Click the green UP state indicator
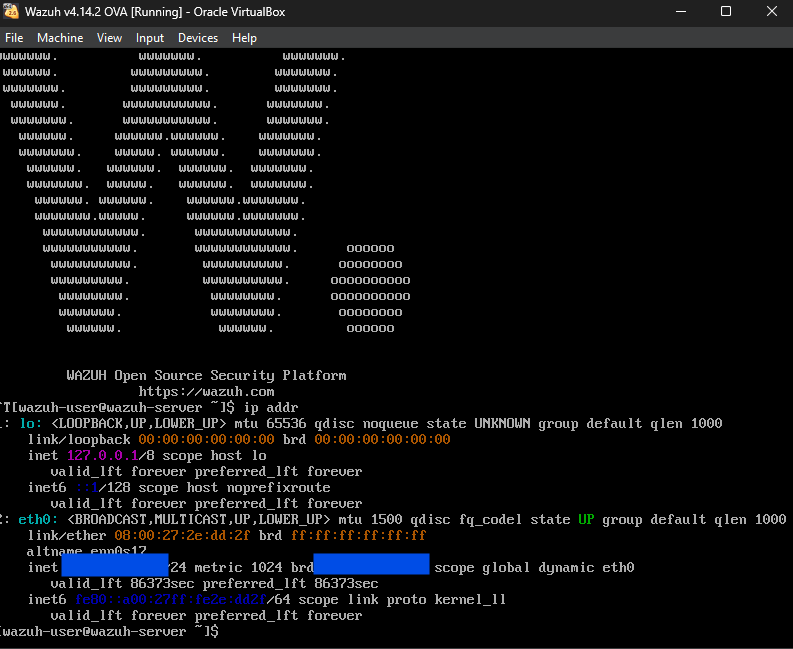 (x=586, y=520)
